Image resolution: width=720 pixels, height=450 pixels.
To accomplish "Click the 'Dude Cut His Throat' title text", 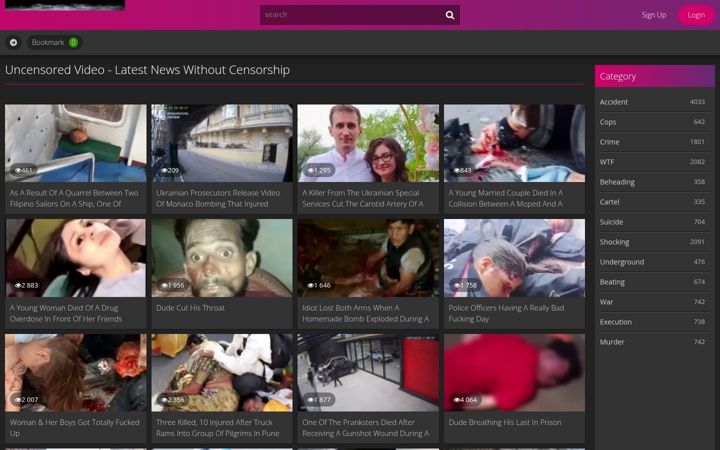I will click(191, 308).
